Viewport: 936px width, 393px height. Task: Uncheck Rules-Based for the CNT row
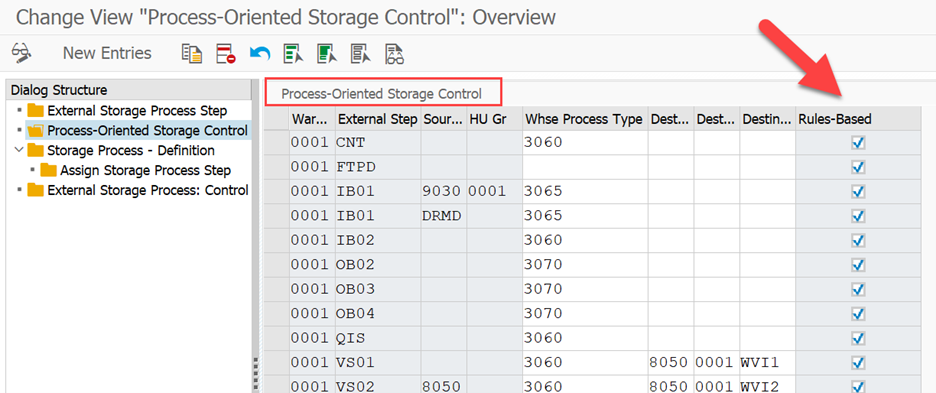[858, 143]
